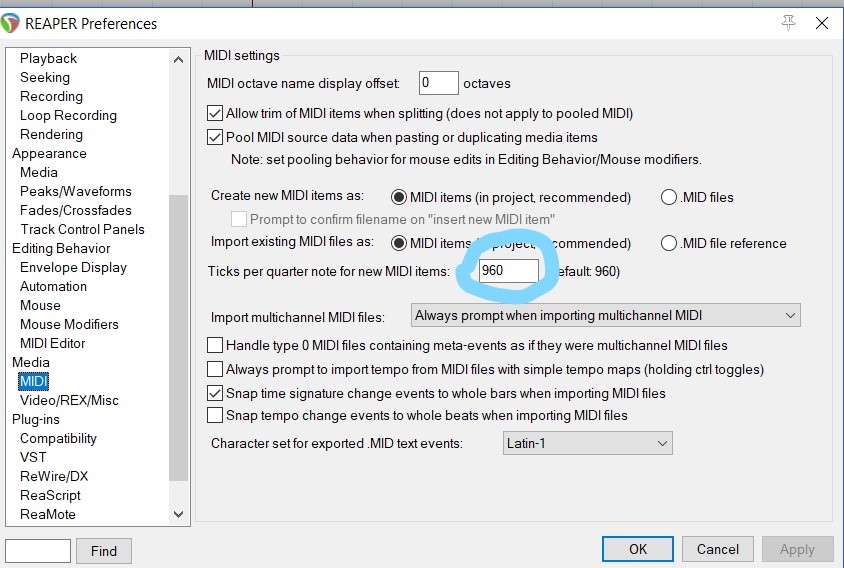The width and height of the screenshot is (844, 568).
Task: Open Track Control Panels preferences
Action: (x=82, y=229)
